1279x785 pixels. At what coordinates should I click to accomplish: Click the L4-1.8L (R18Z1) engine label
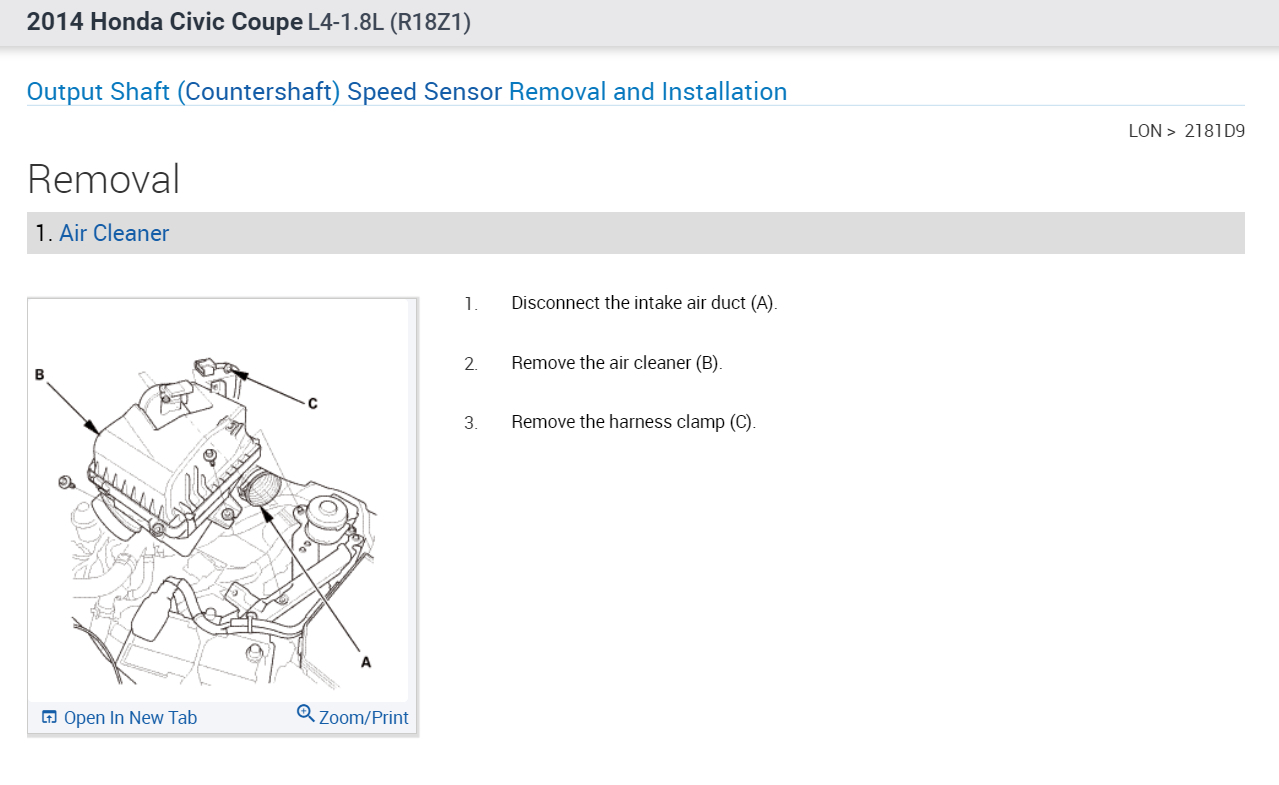click(390, 22)
